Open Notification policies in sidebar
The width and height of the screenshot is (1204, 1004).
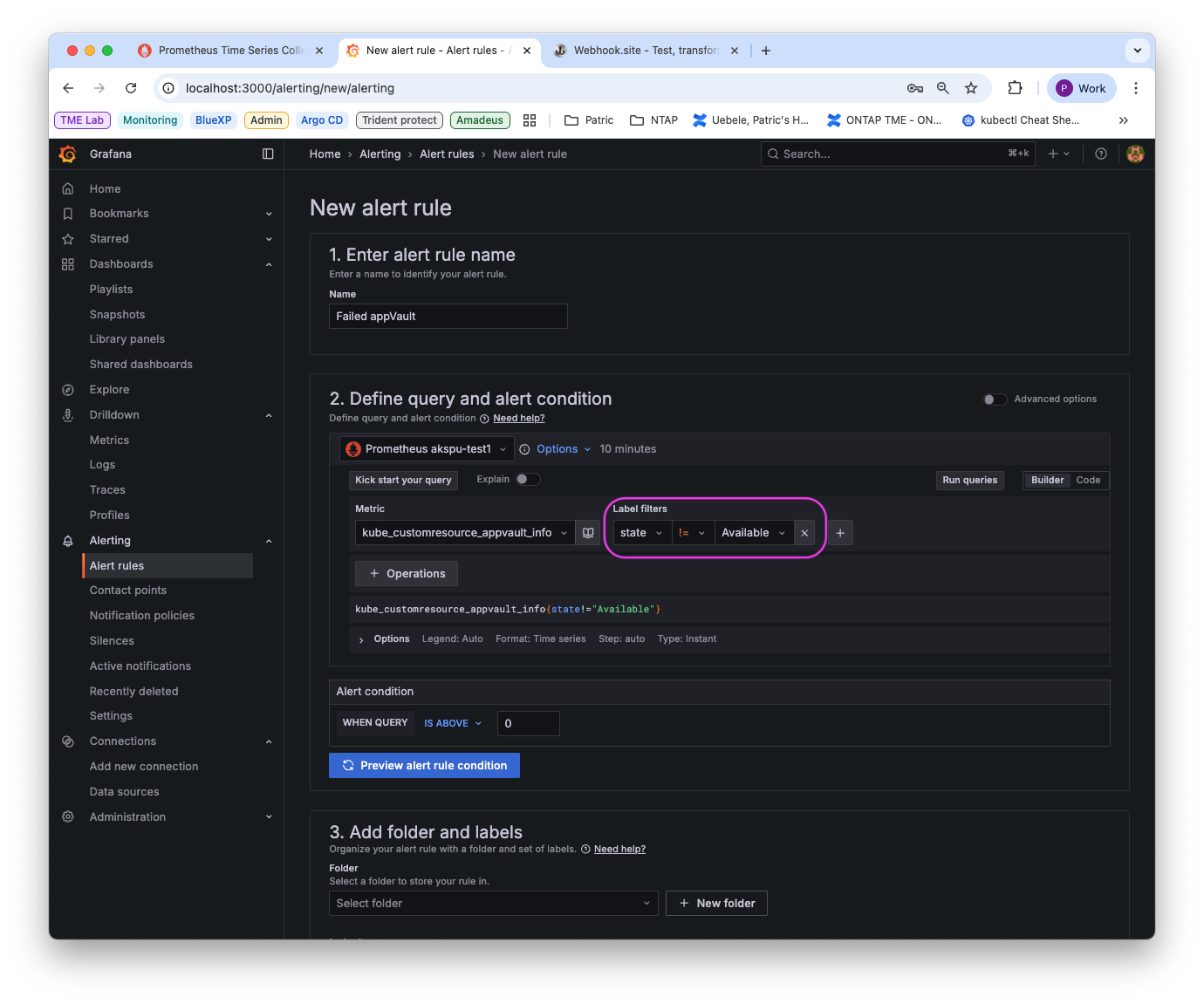[x=142, y=616]
